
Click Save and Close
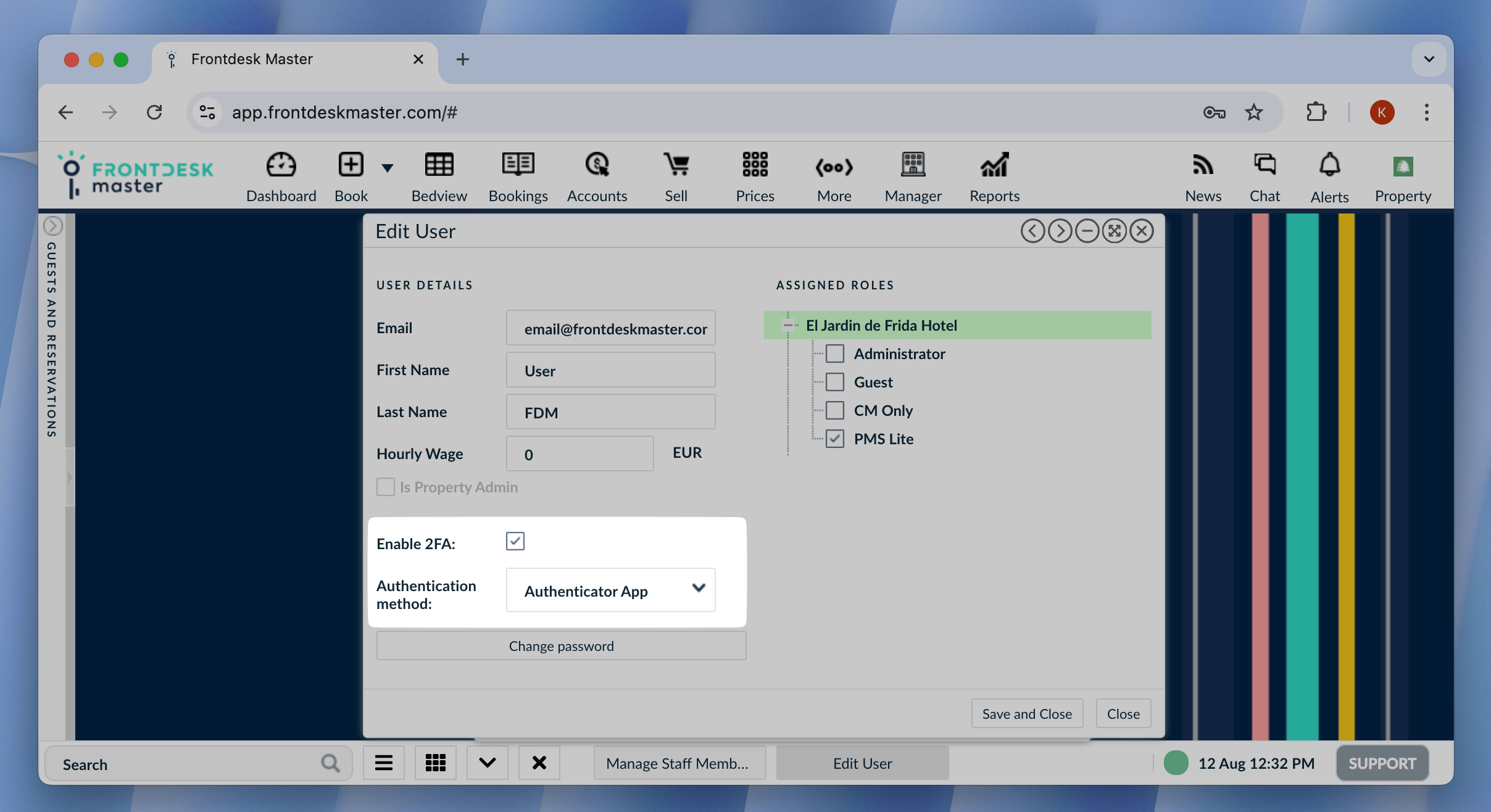(1027, 713)
